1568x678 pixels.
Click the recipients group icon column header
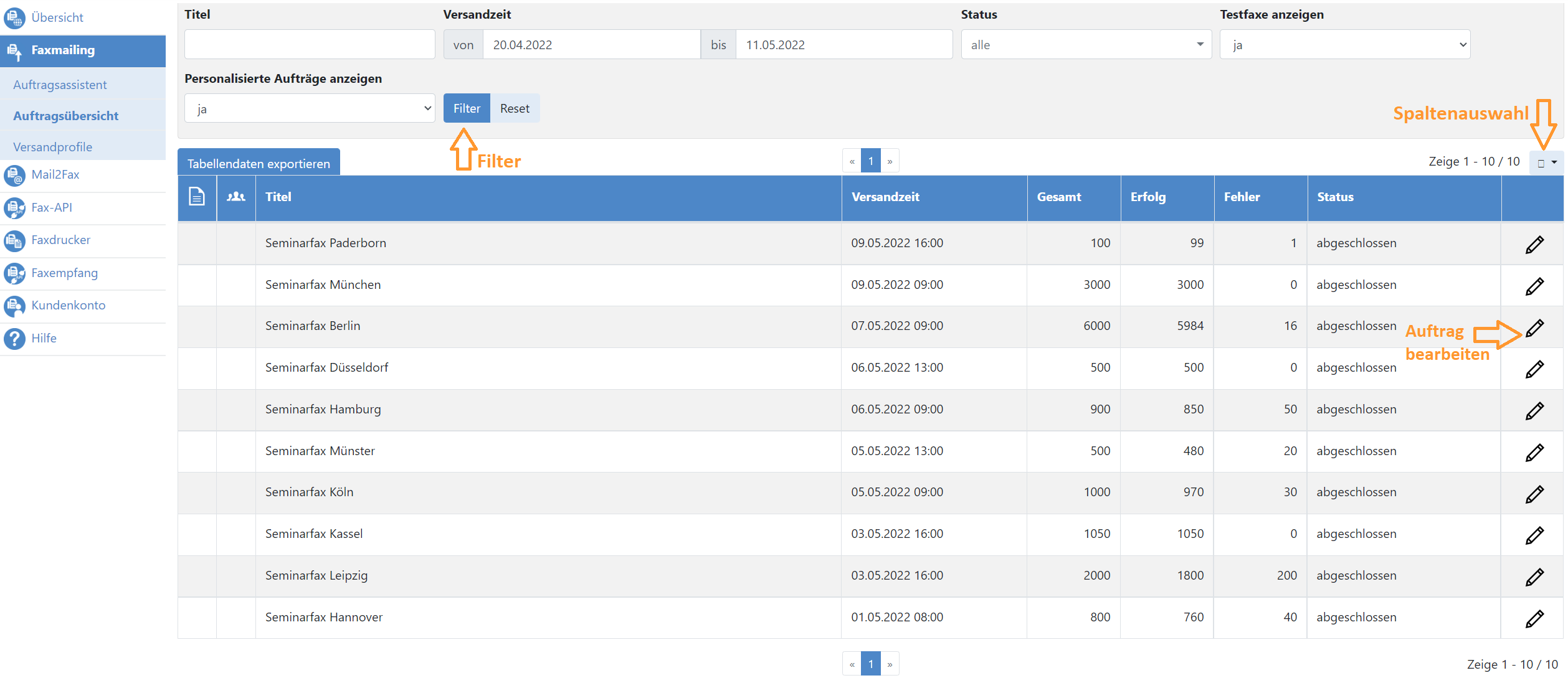click(236, 197)
